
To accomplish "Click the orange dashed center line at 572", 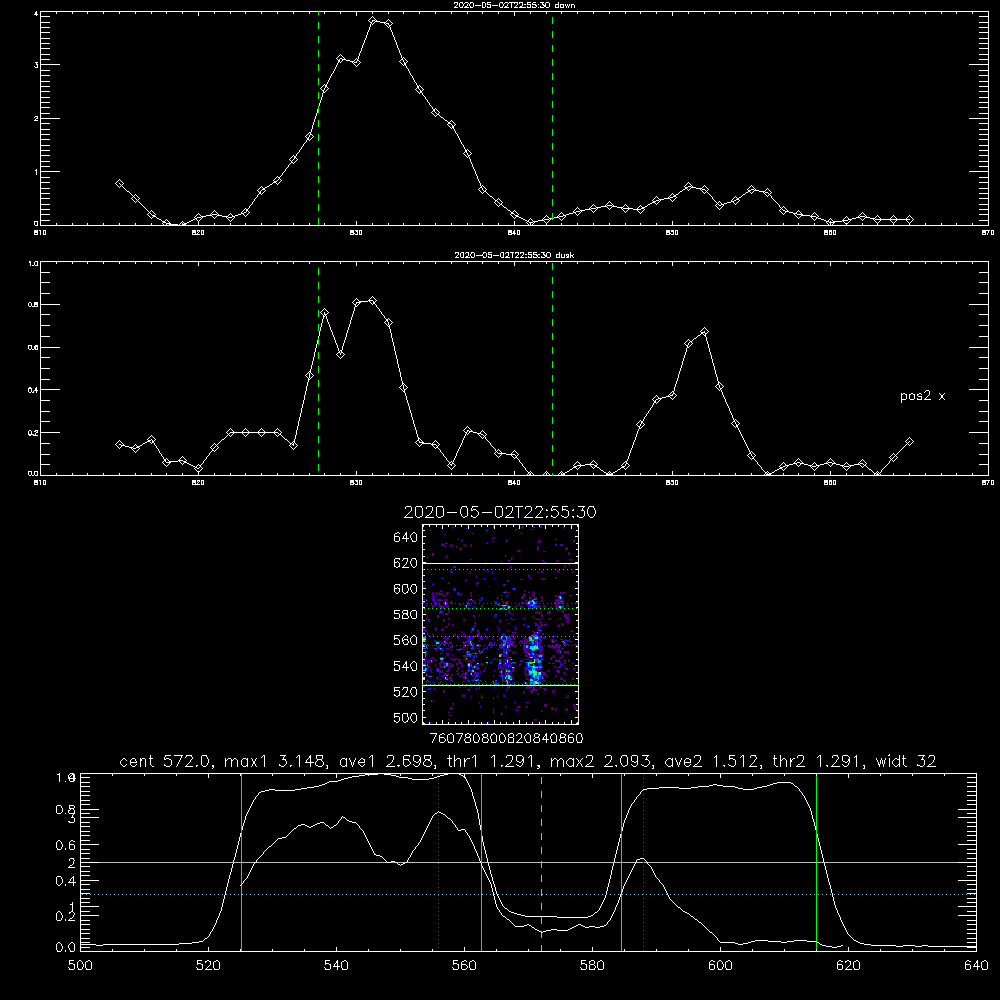I will tap(541, 861).
